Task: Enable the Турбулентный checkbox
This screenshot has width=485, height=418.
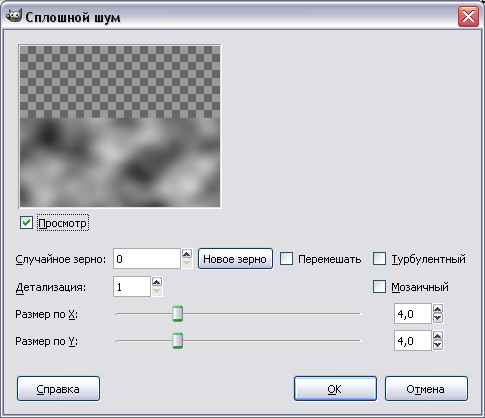Action: tap(379, 259)
